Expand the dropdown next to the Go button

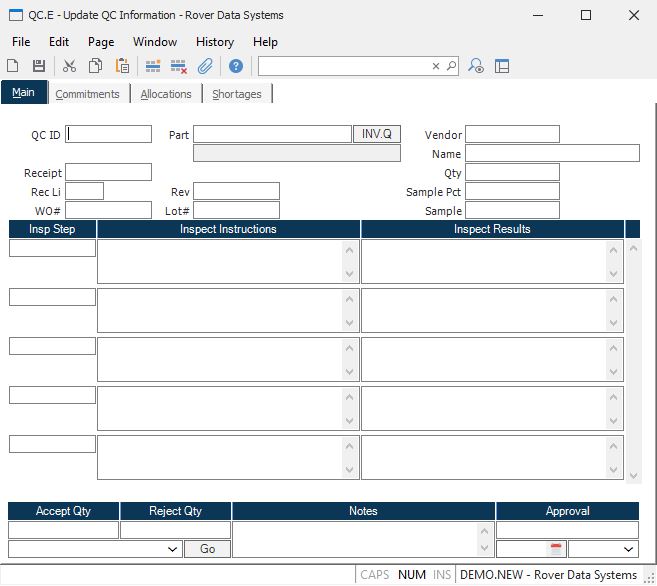[x=175, y=549]
